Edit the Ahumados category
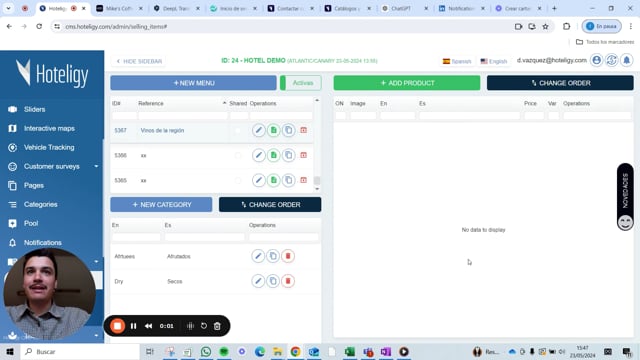640x360 pixels. point(258,256)
